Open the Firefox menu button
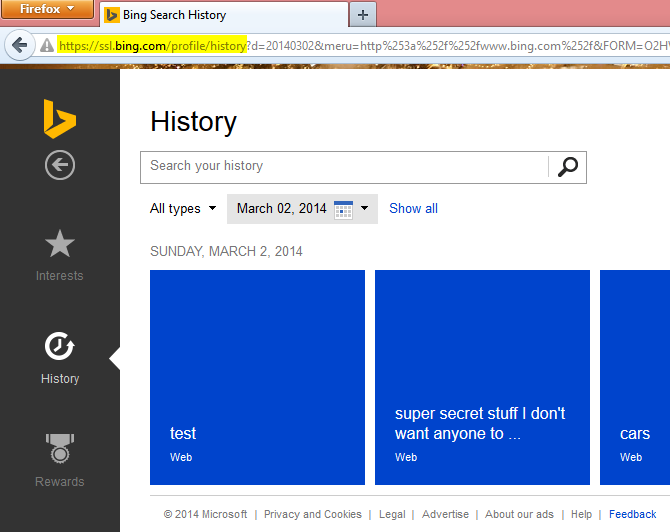Image resolution: width=670 pixels, height=532 pixels. (47, 9)
